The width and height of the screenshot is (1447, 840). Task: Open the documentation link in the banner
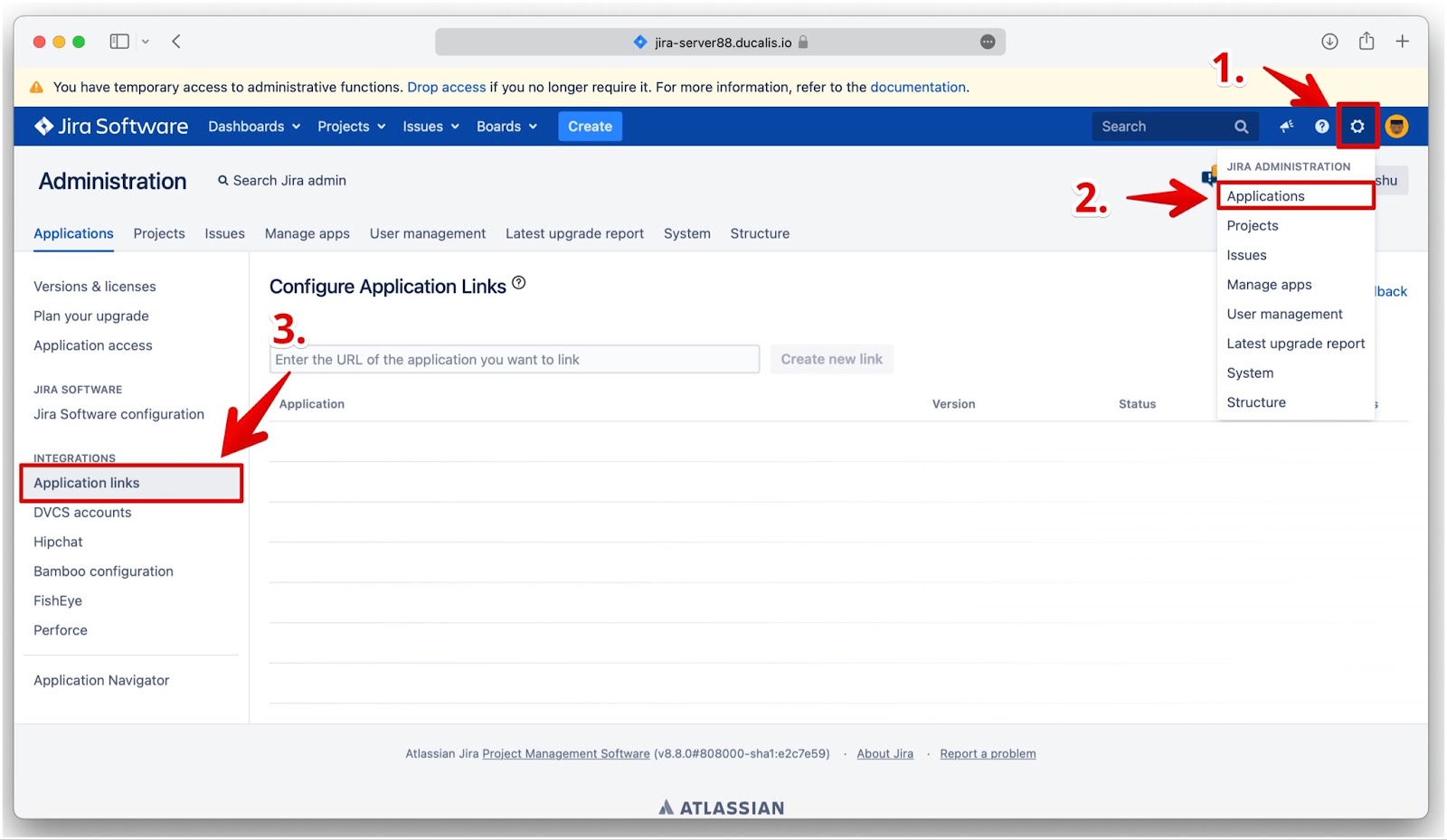tap(918, 87)
